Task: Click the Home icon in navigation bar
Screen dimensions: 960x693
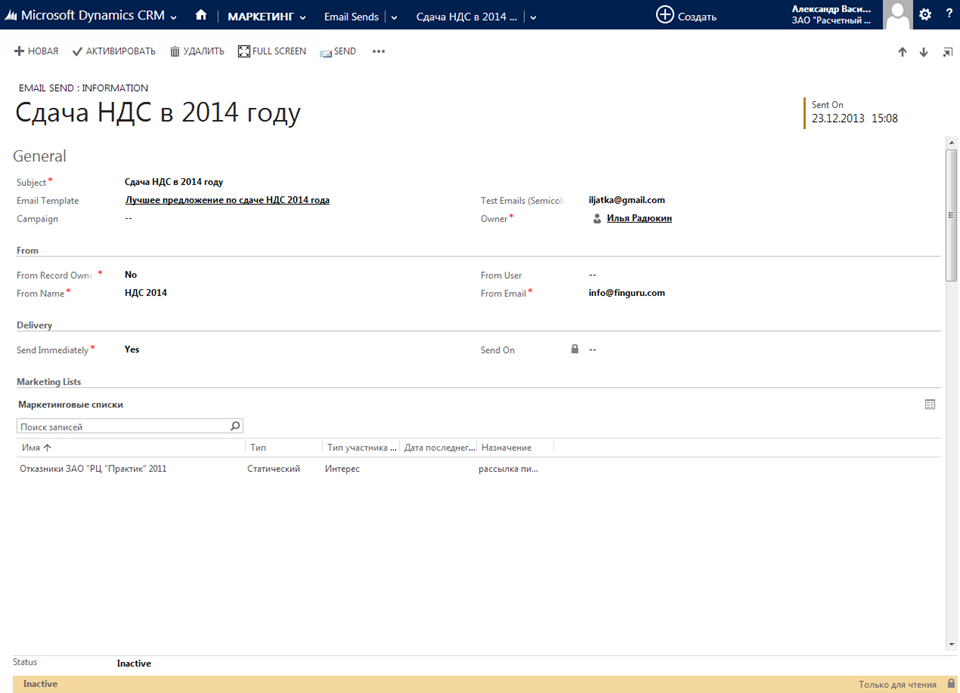Action: (201, 15)
